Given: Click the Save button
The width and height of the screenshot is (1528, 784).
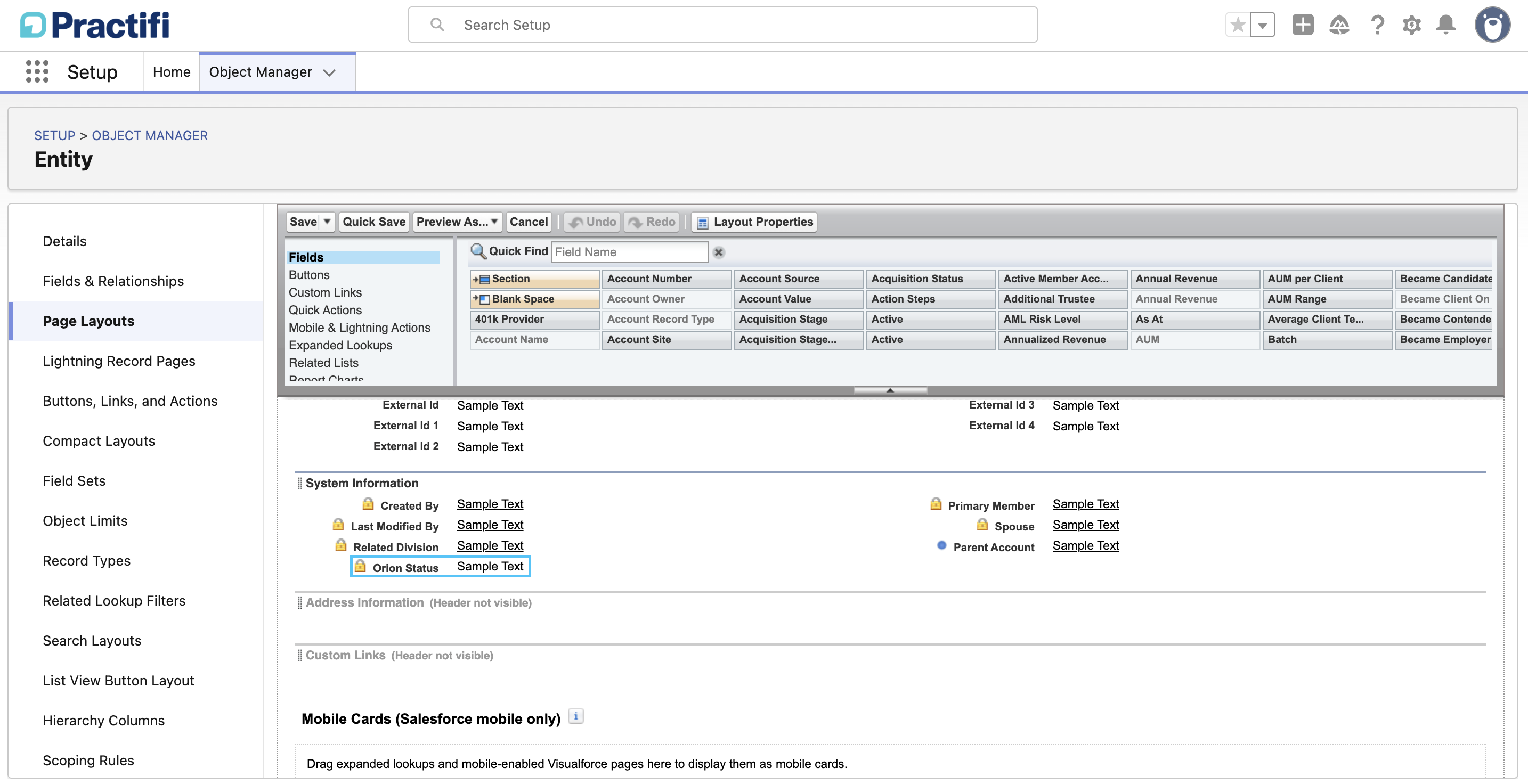Looking at the screenshot, I should click(x=303, y=222).
